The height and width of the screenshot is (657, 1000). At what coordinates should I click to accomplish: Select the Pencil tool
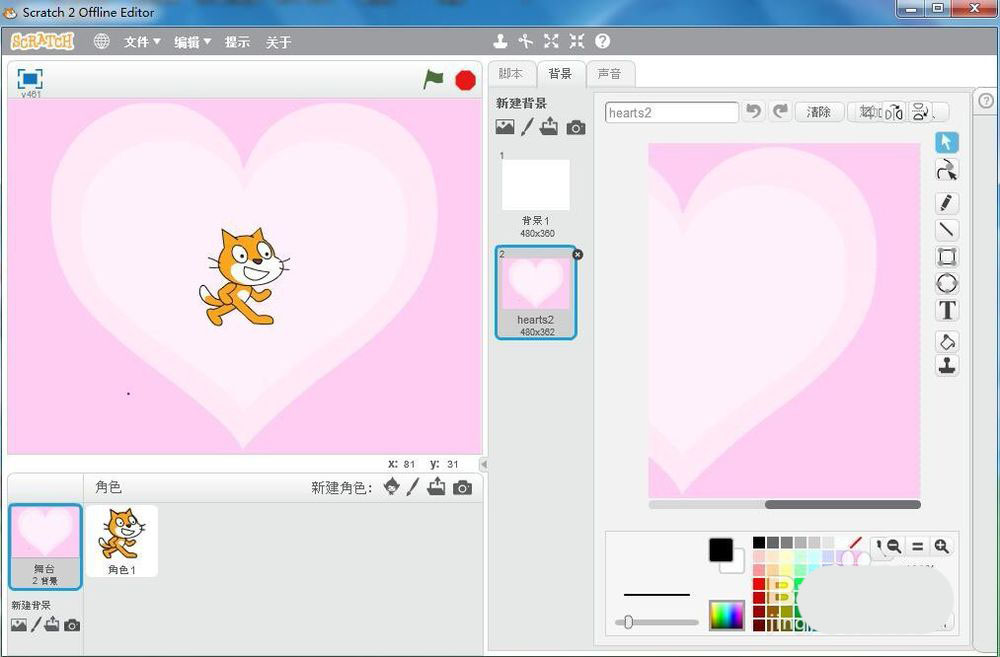(x=946, y=203)
